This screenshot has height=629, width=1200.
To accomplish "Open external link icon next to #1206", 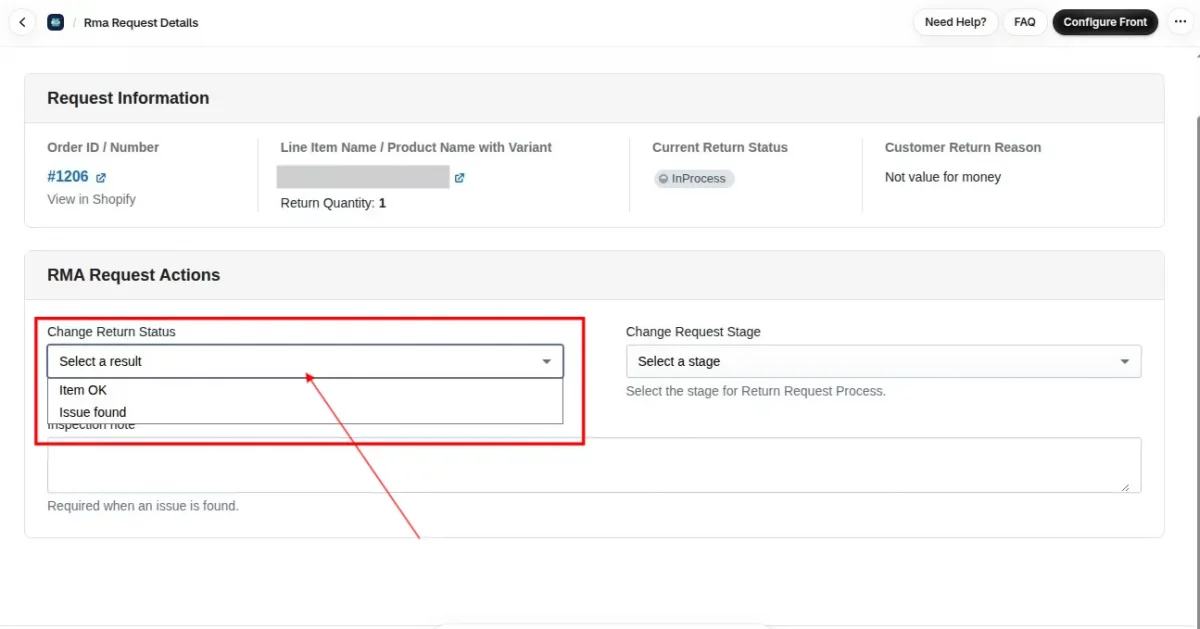I will tap(101, 178).
